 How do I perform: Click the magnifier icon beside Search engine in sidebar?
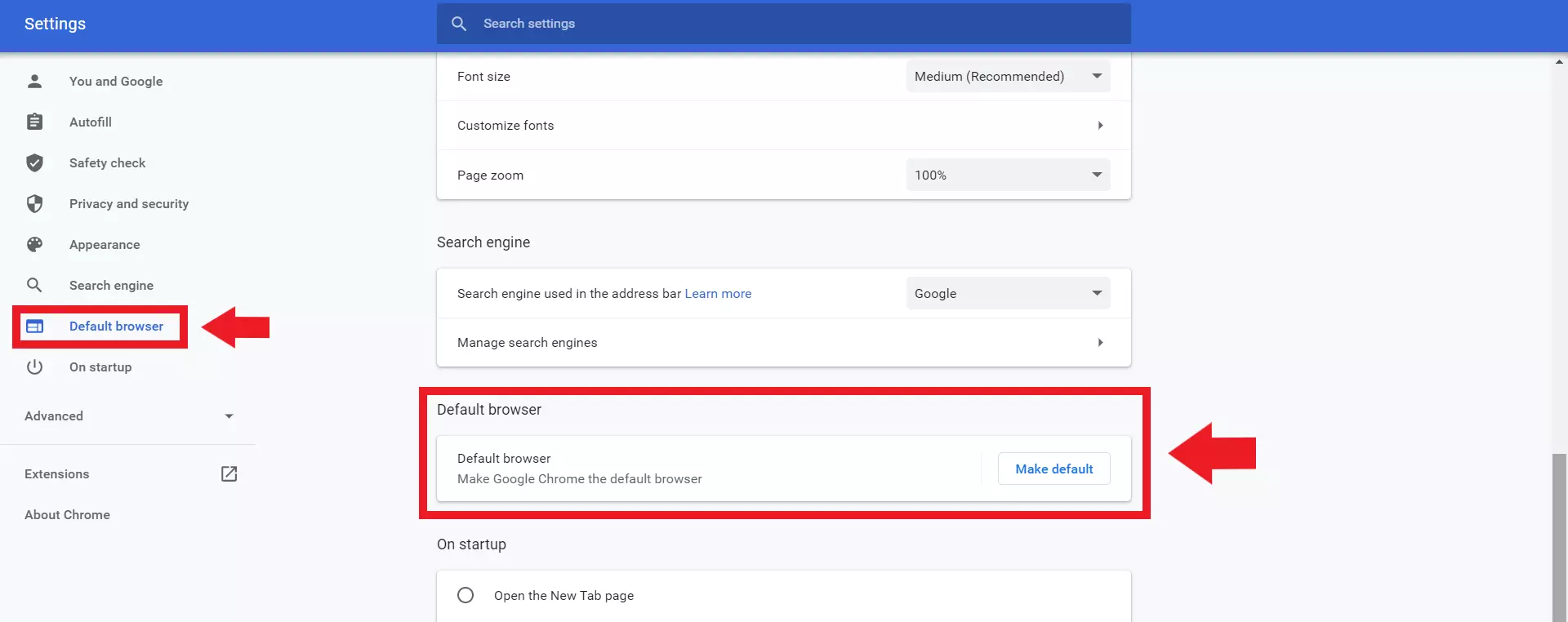click(x=34, y=285)
